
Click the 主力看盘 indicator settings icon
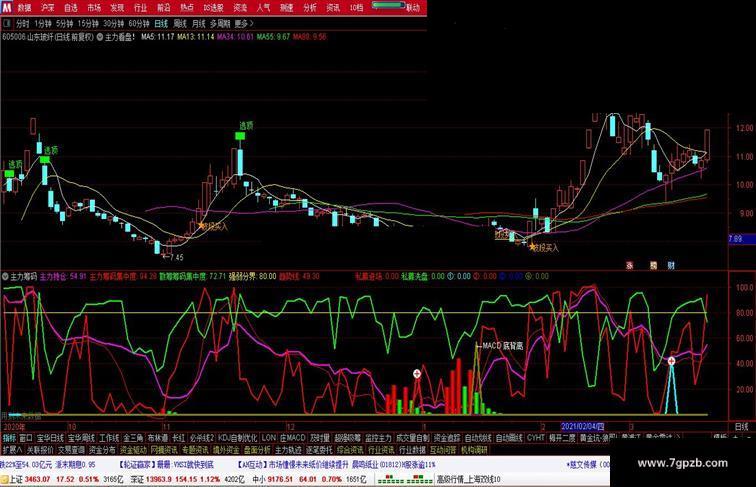coord(100,37)
